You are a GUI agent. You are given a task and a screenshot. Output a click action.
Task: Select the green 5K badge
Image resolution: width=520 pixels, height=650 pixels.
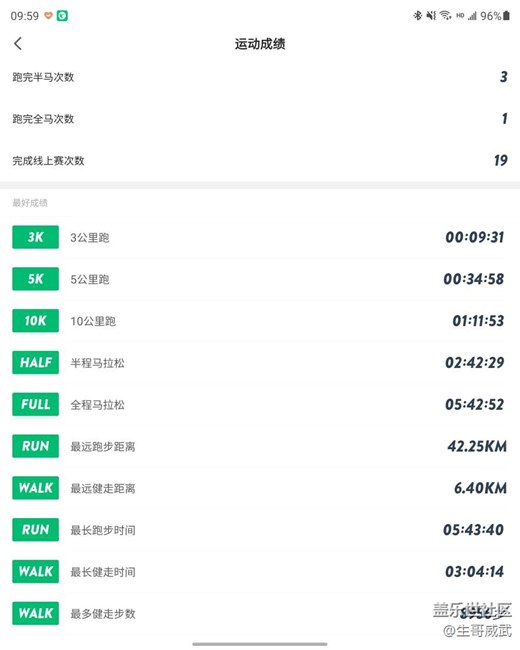tap(36, 279)
